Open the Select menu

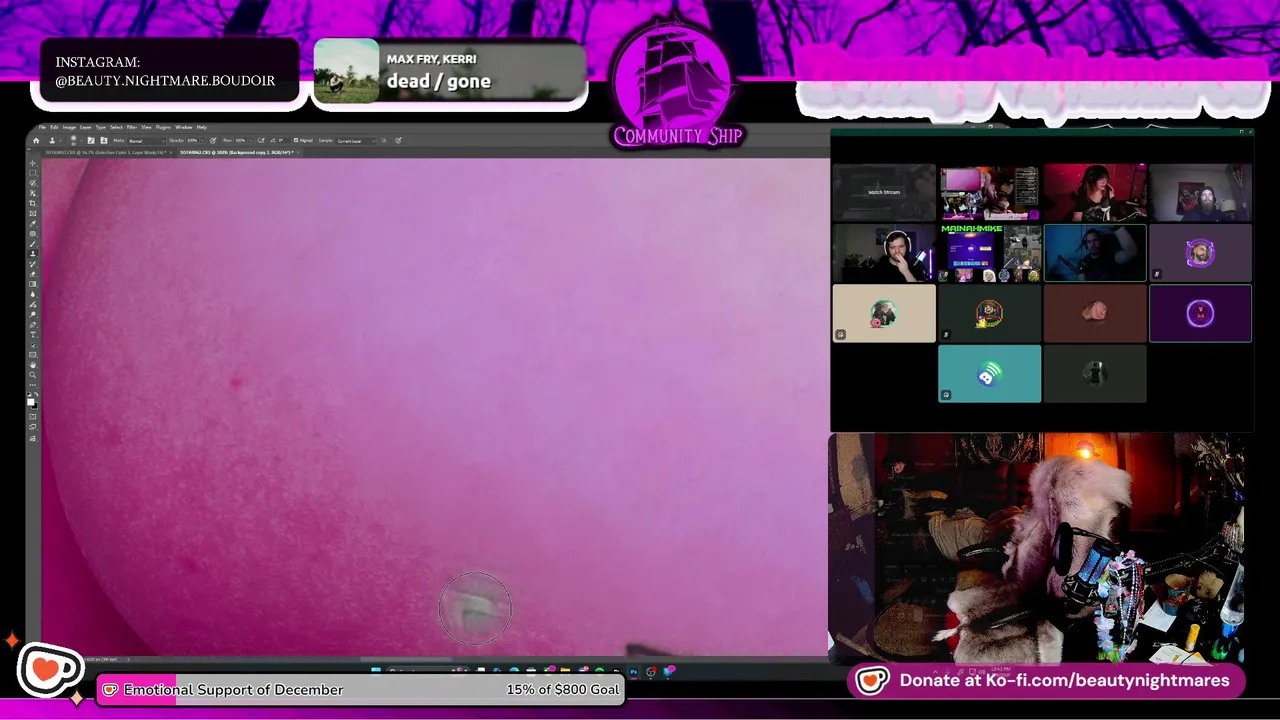coord(116,127)
